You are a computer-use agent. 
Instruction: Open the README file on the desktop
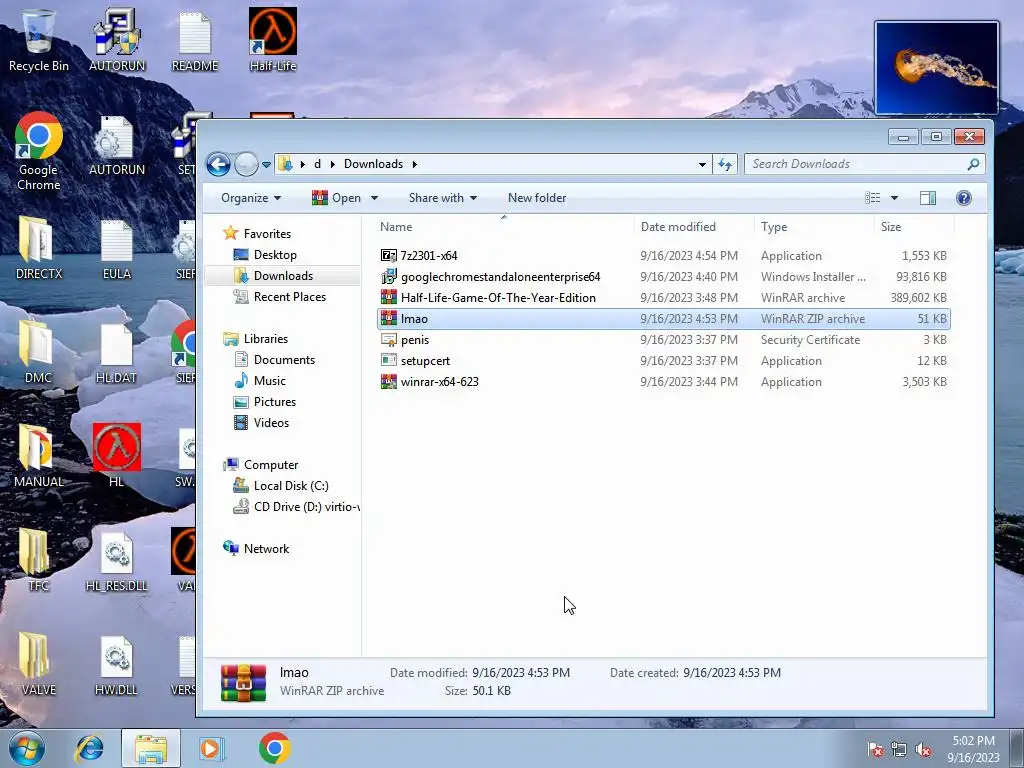[x=195, y=40]
